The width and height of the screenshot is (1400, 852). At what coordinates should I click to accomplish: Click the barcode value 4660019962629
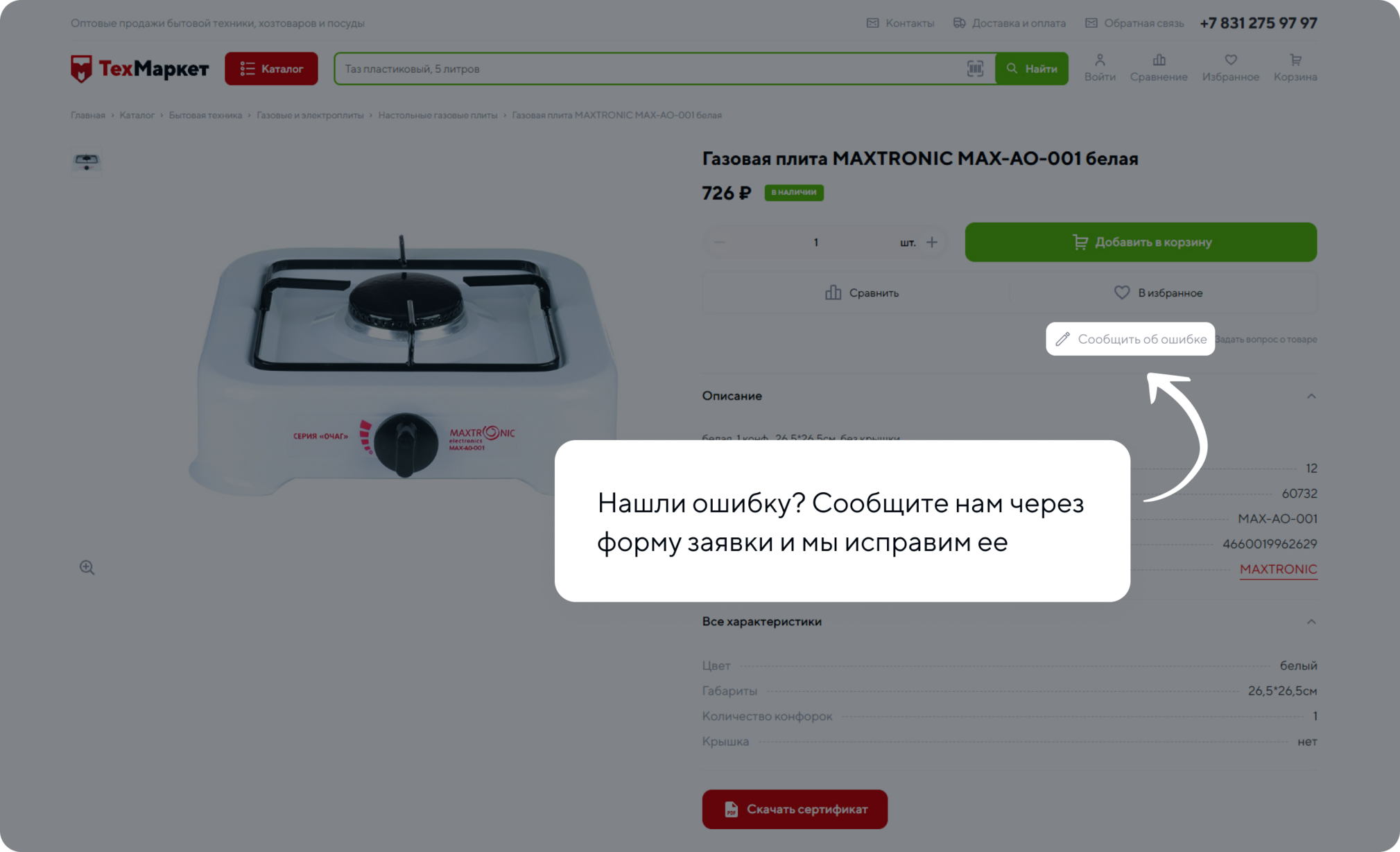[1270, 544]
